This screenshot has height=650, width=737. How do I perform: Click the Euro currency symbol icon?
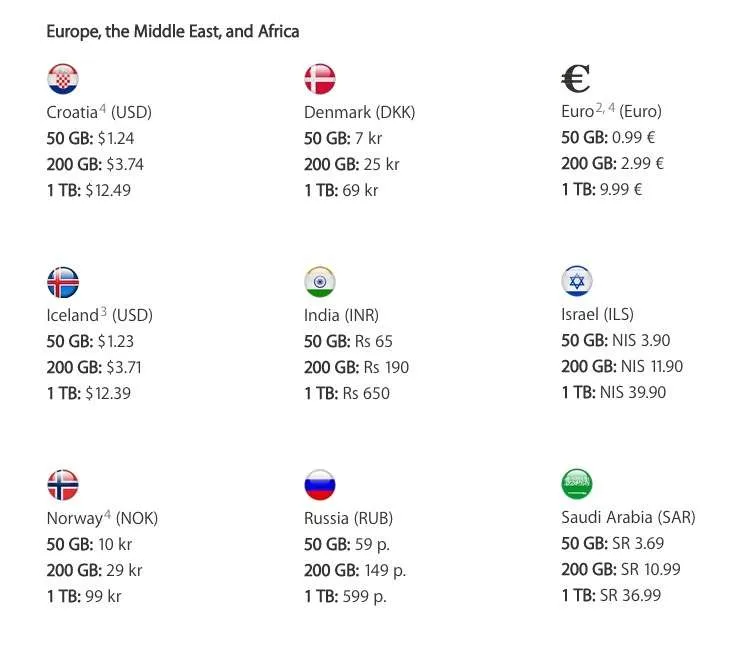pyautogui.click(x=576, y=79)
